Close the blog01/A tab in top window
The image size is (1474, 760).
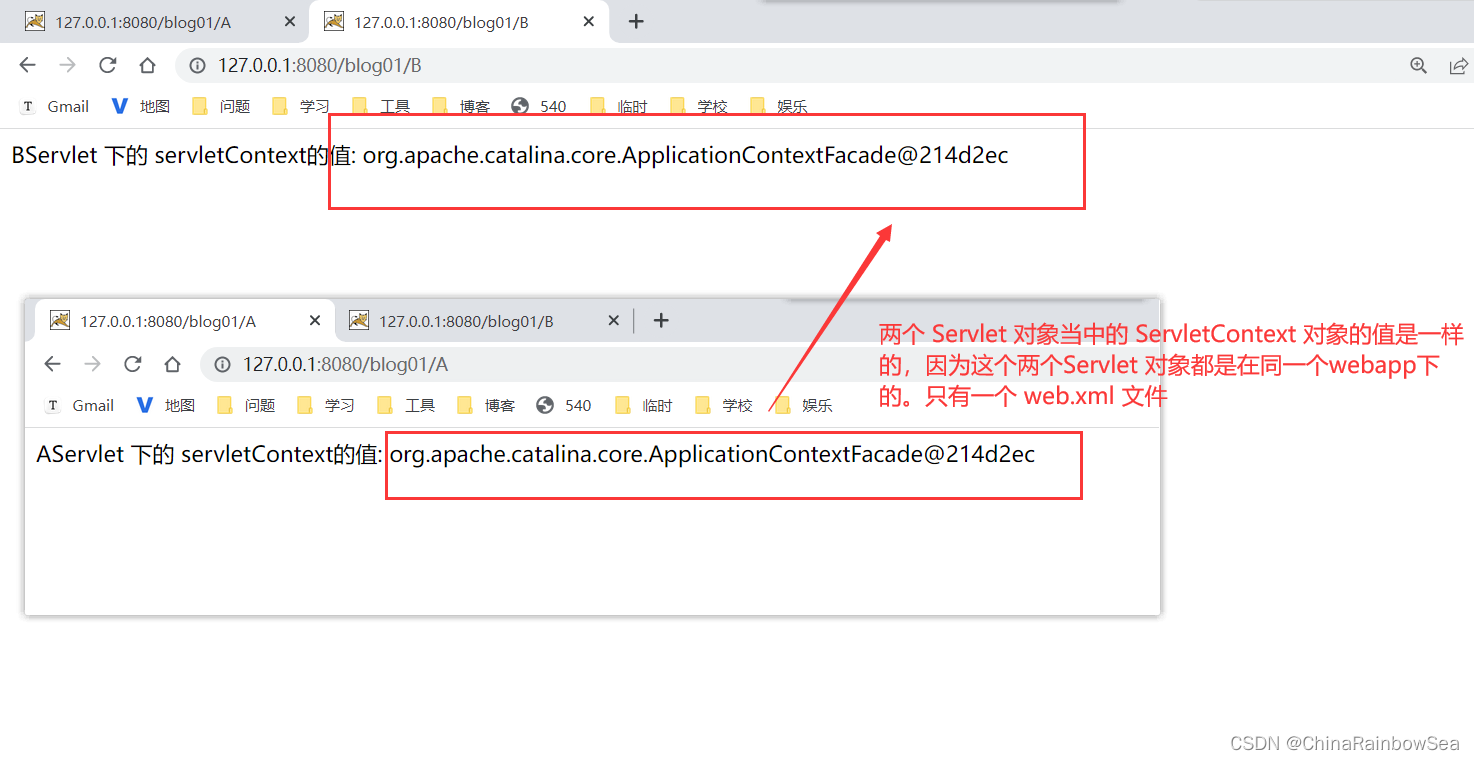point(289,22)
